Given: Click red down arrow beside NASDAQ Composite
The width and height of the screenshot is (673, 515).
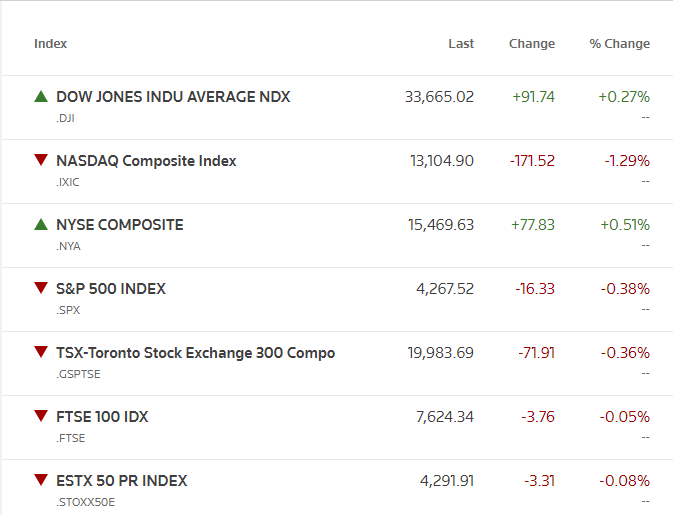Looking at the screenshot, I should coord(41,161).
